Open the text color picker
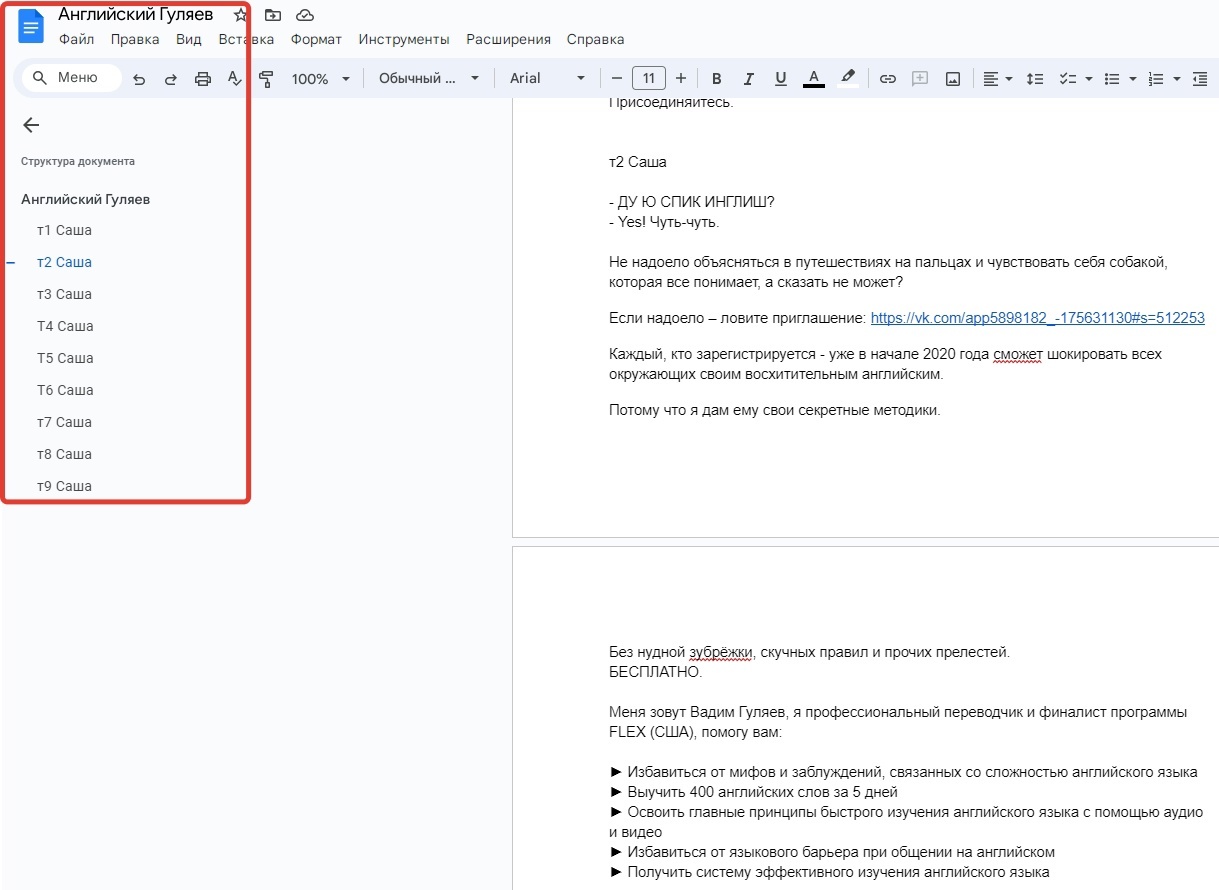Viewport: 1219px width, 890px height. 814,78
